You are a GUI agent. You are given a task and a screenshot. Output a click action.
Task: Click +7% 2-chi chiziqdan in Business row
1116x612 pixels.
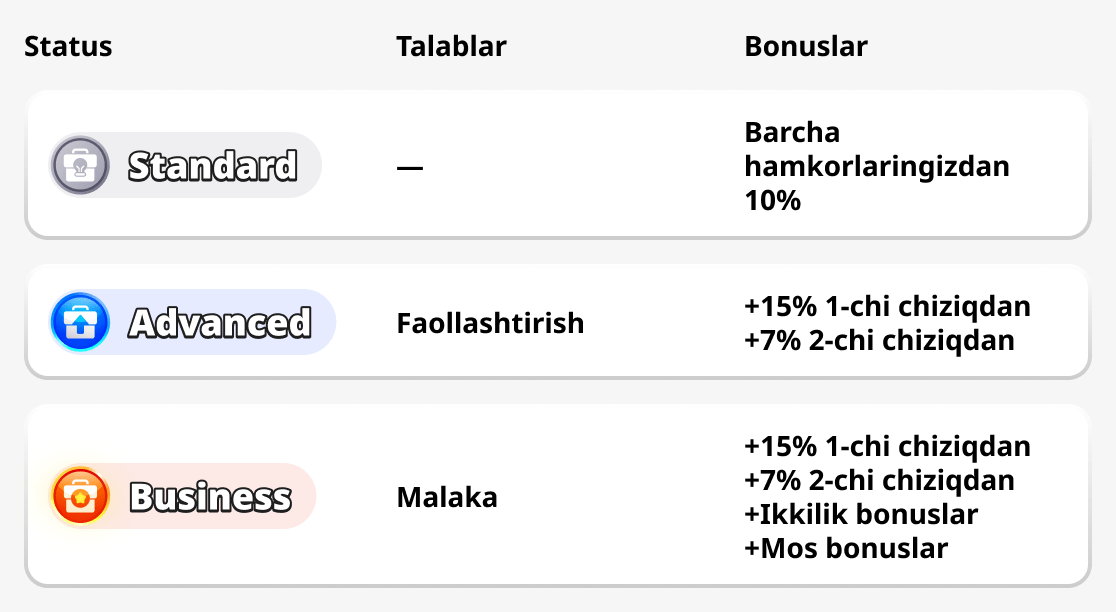pyautogui.click(x=879, y=480)
